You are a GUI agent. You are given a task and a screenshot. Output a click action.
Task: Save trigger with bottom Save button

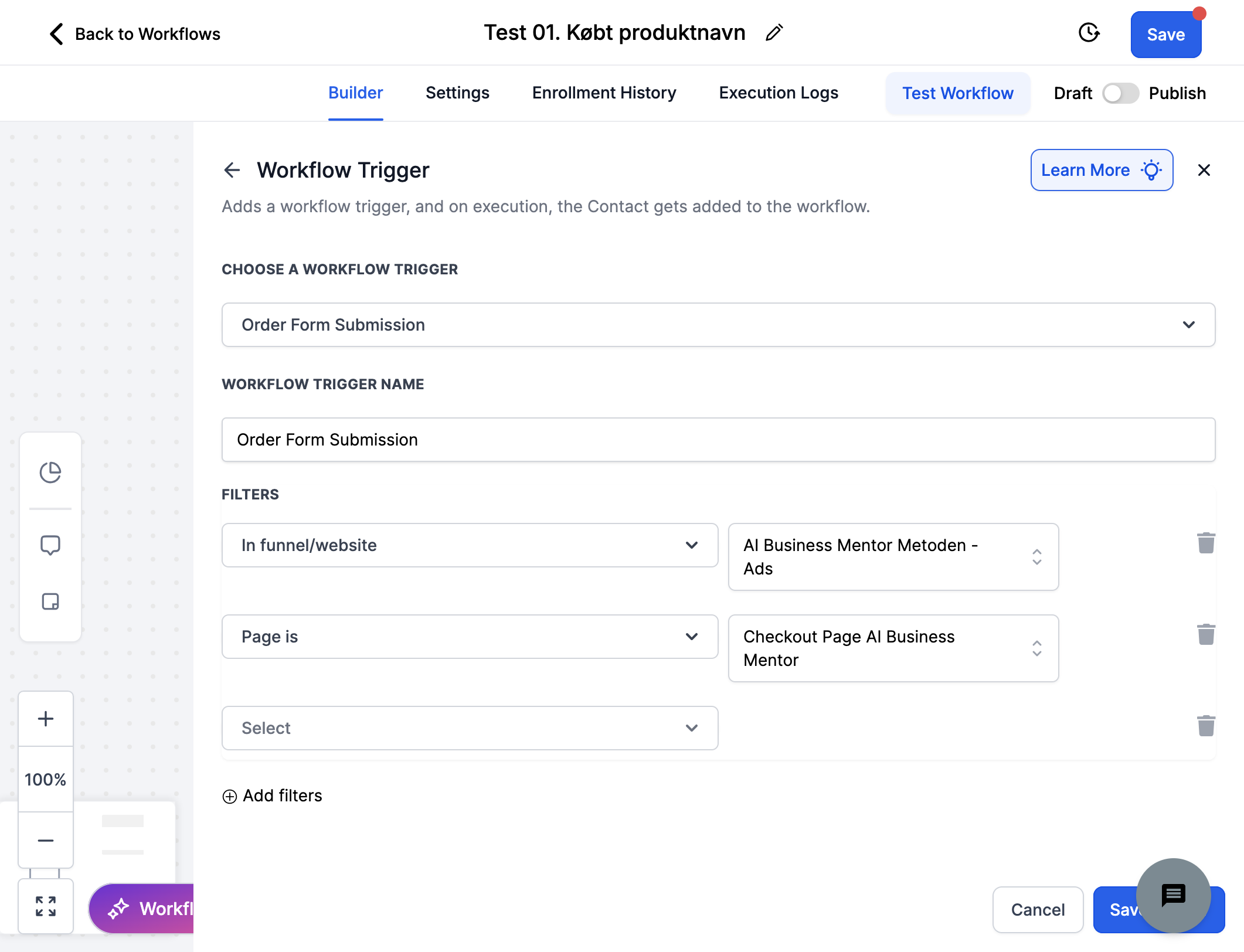coord(1115,910)
